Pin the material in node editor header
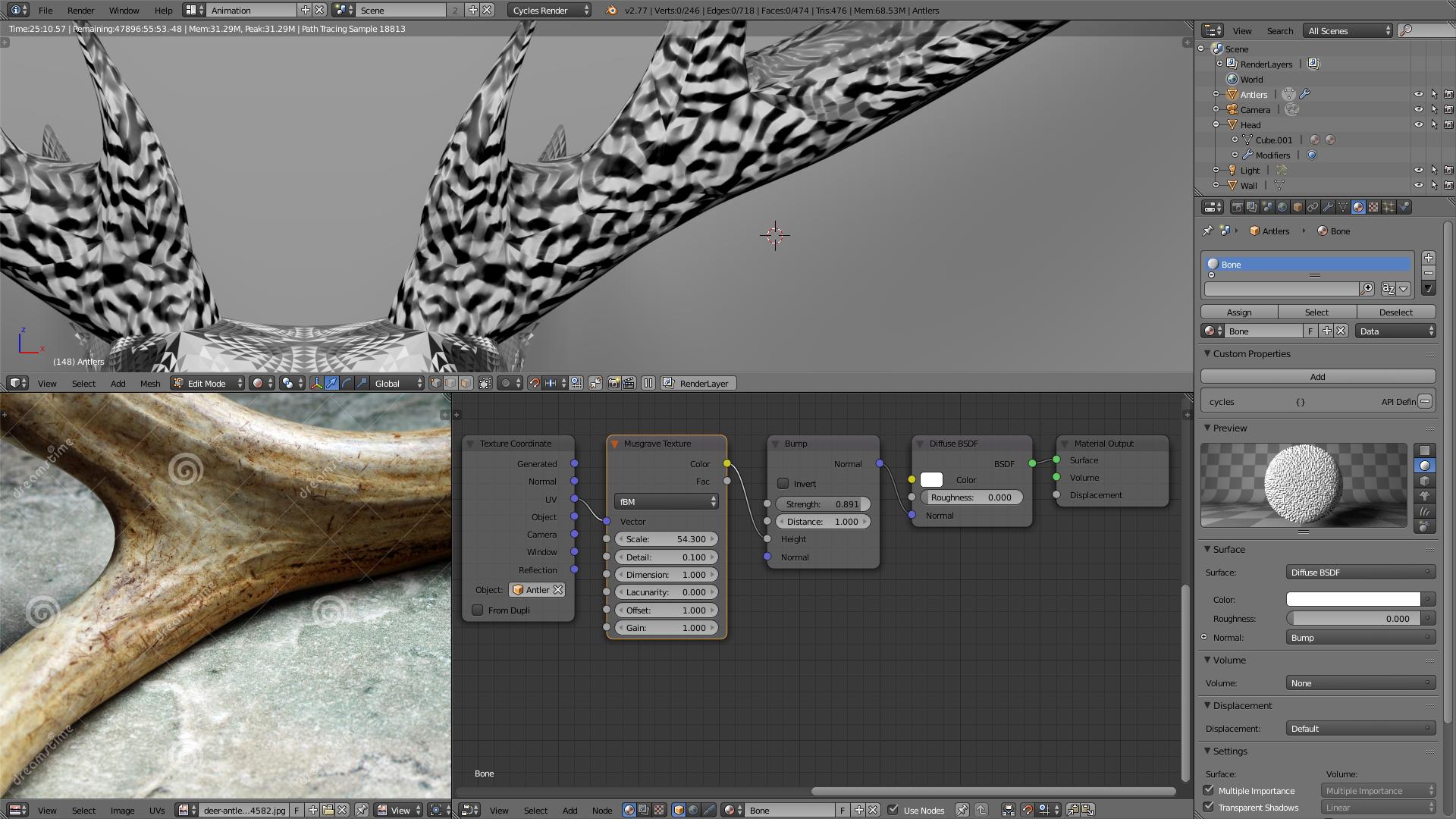Viewport: 1456px width, 819px height. 962,811
